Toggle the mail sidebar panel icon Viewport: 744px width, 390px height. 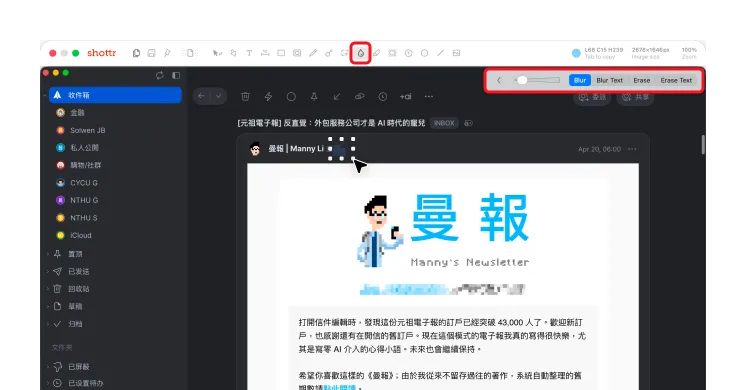point(176,75)
